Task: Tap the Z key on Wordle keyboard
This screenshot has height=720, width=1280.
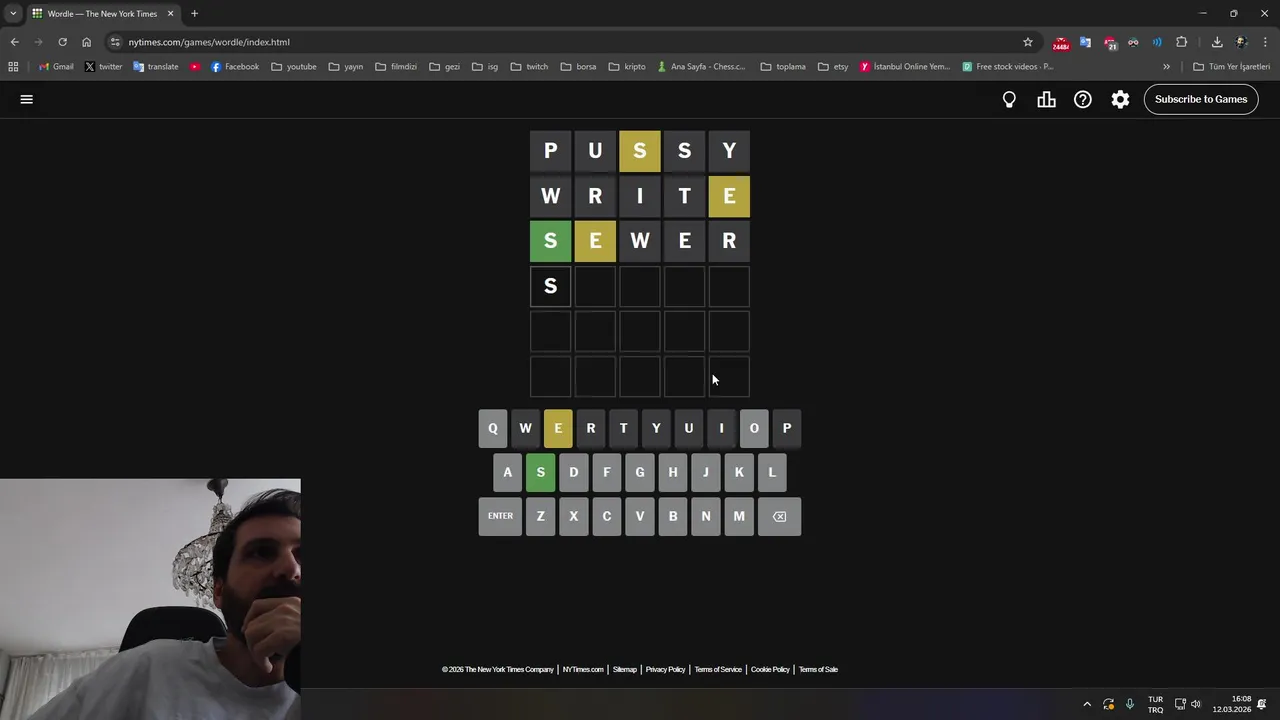Action: click(541, 516)
